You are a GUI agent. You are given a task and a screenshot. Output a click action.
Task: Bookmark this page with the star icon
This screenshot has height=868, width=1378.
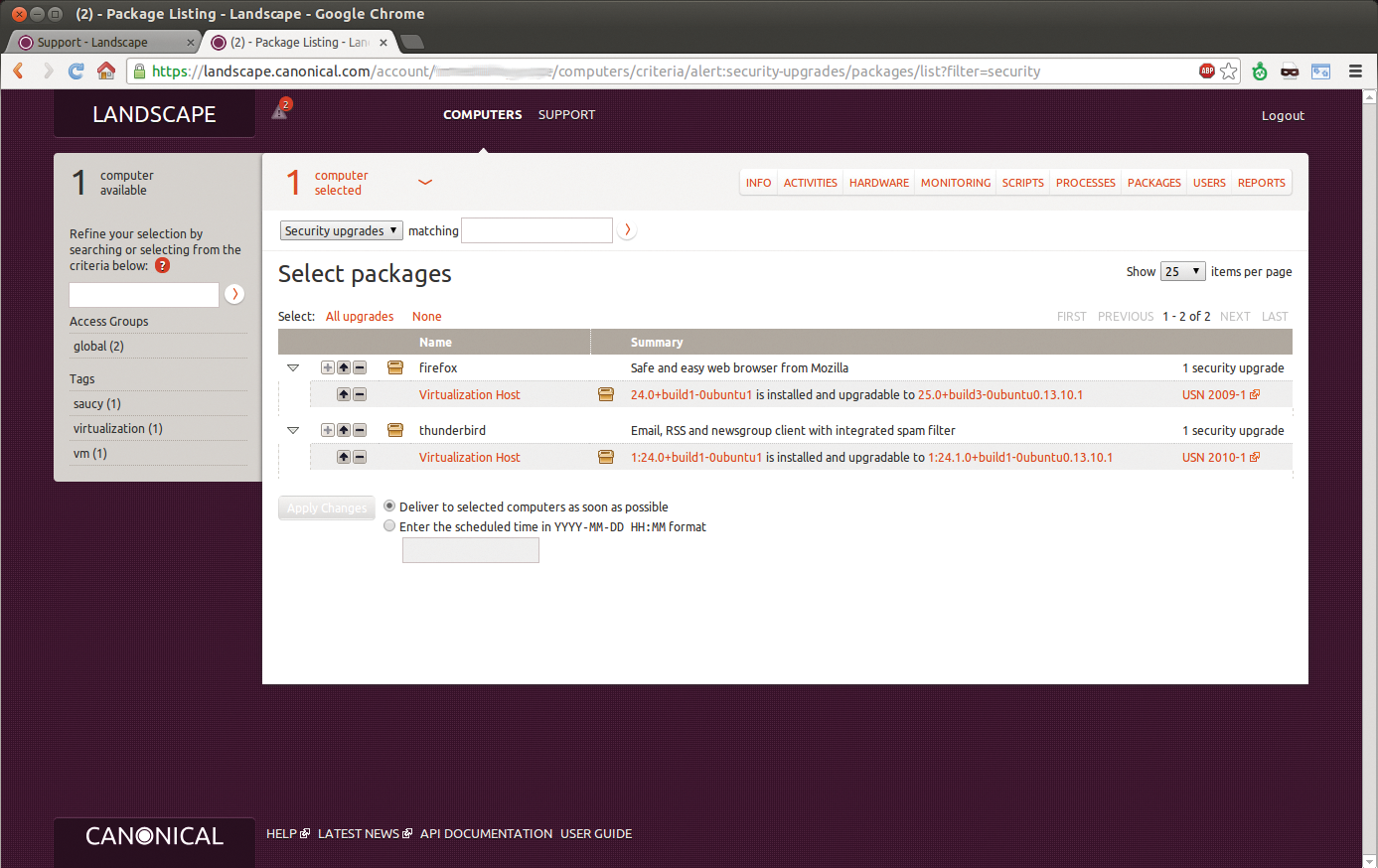pyautogui.click(x=1229, y=71)
